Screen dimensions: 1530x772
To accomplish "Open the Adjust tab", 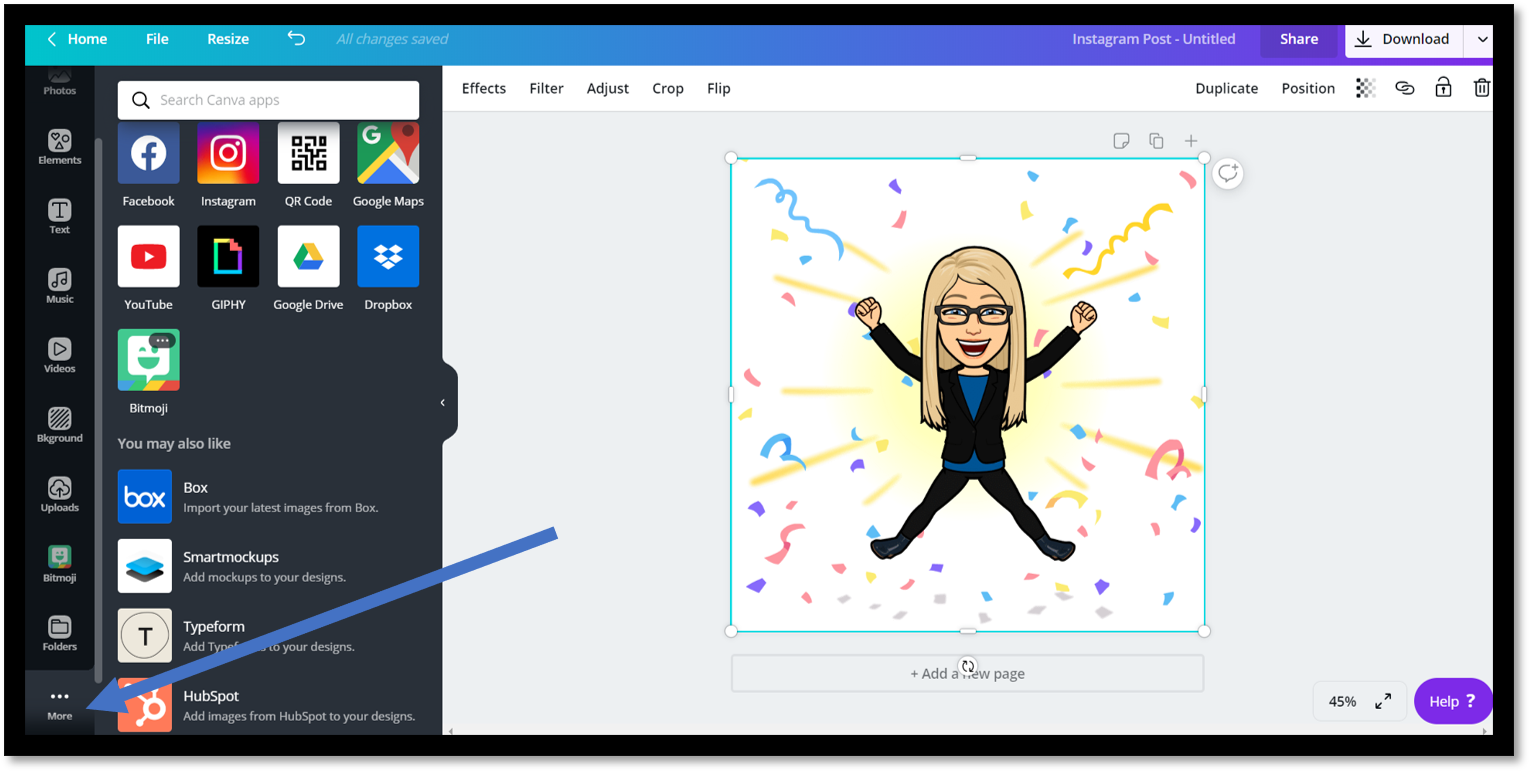I will (608, 88).
